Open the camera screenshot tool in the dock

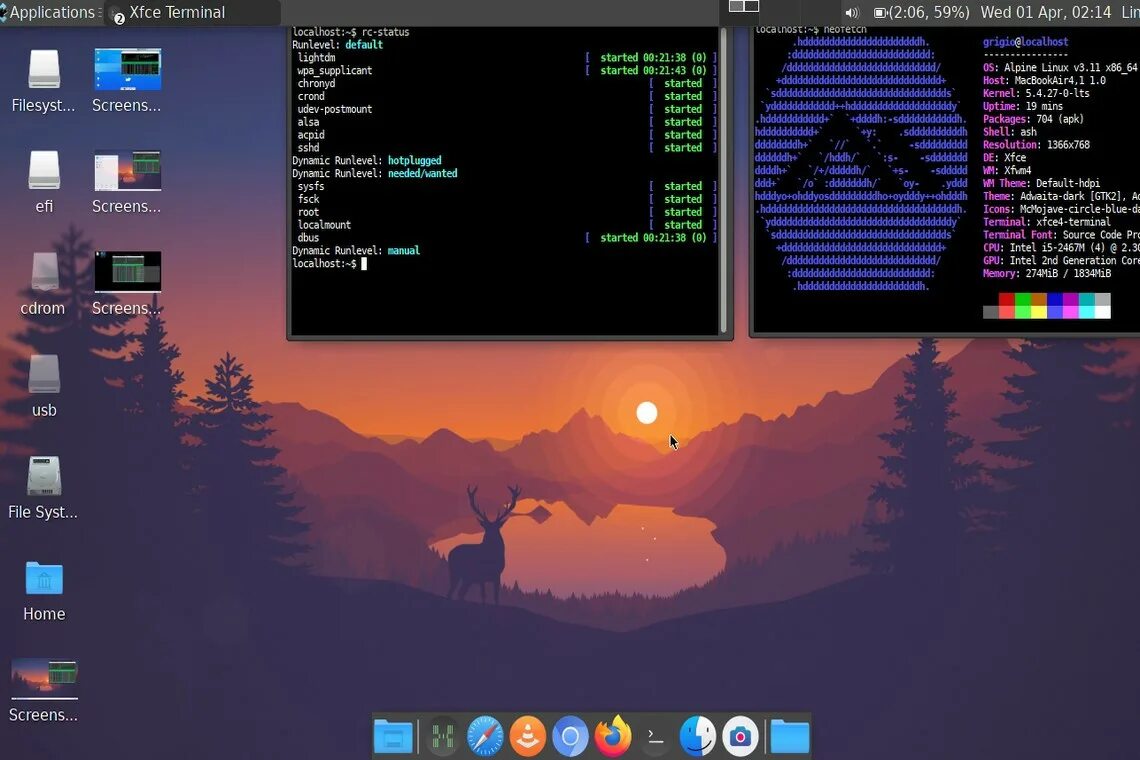click(x=740, y=737)
